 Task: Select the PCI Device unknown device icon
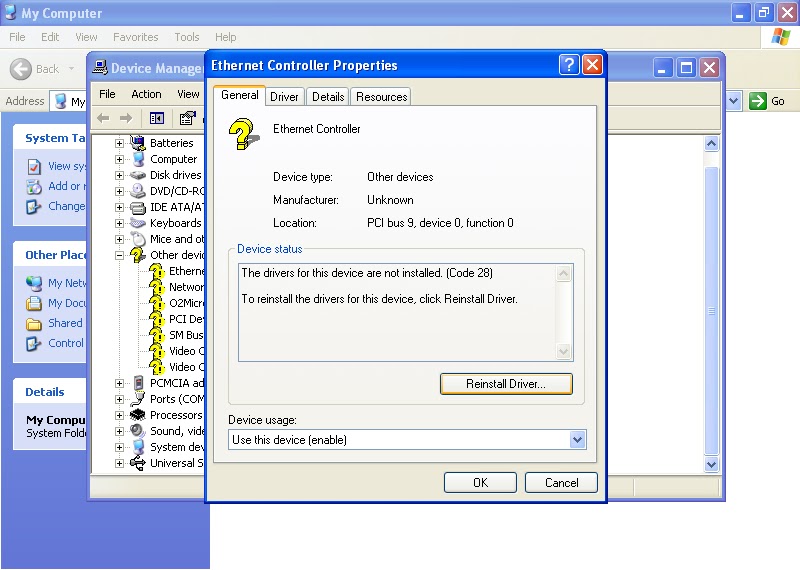(157, 319)
